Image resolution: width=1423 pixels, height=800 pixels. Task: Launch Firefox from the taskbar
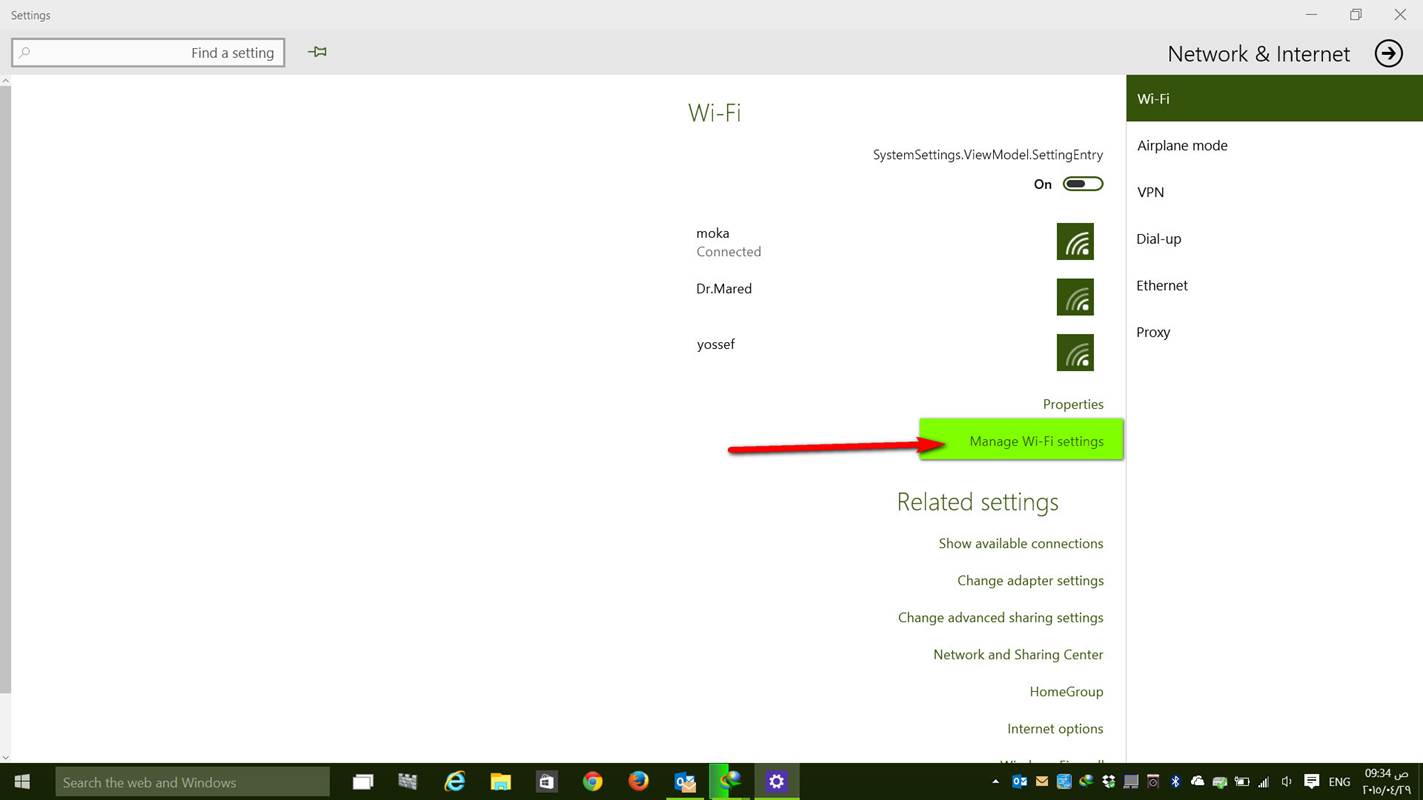click(639, 782)
